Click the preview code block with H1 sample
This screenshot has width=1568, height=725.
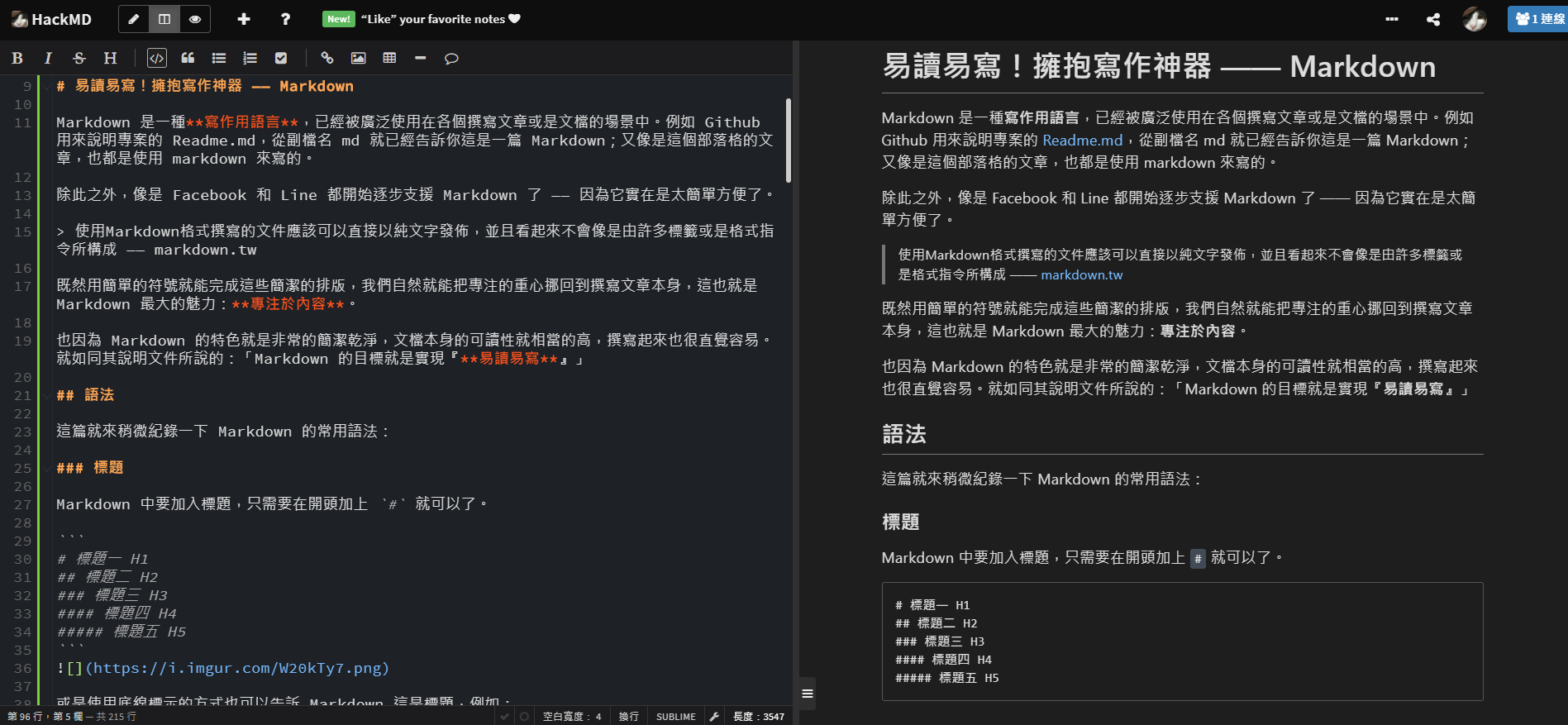(1182, 642)
